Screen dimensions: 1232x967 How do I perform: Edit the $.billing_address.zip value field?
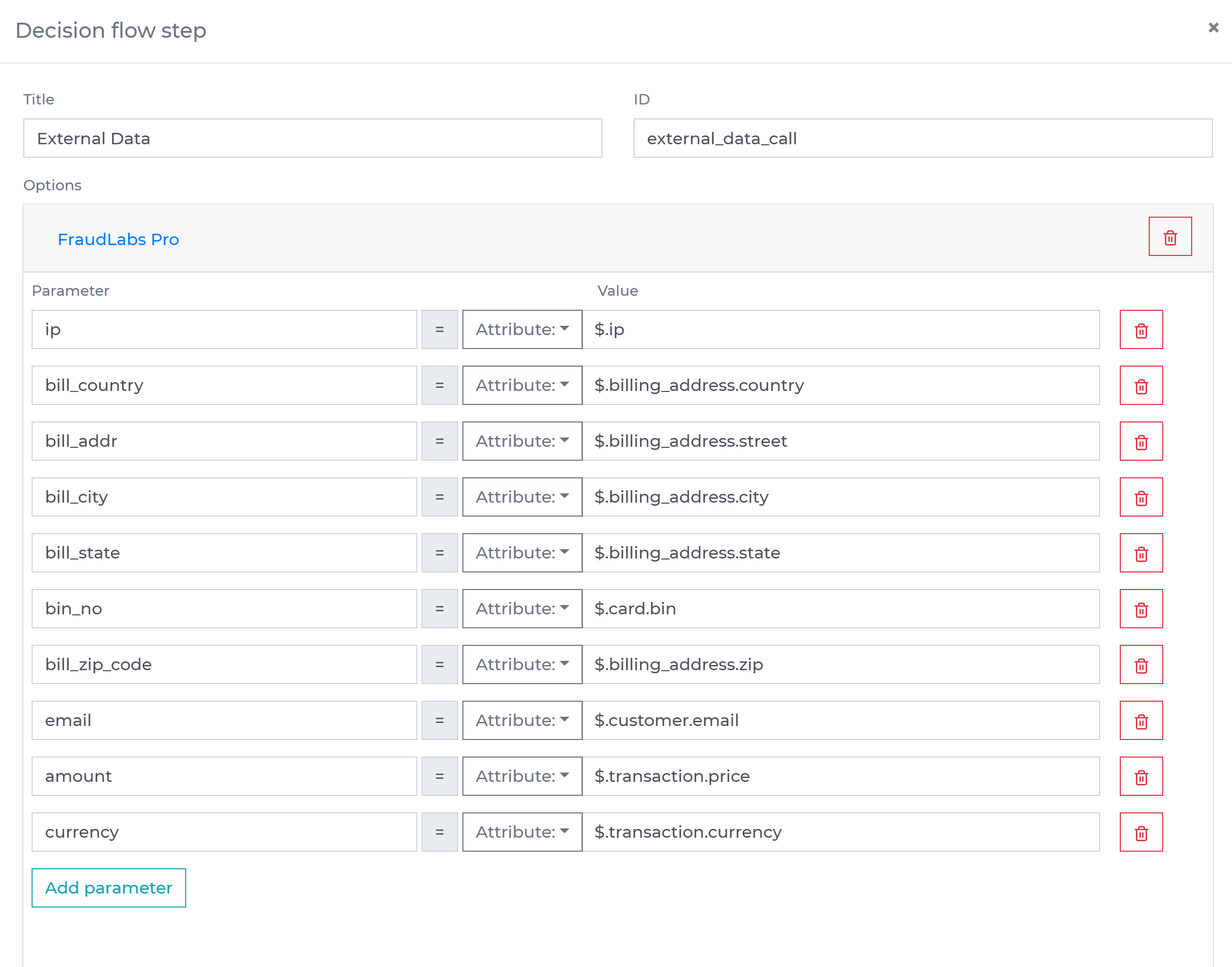pos(841,664)
